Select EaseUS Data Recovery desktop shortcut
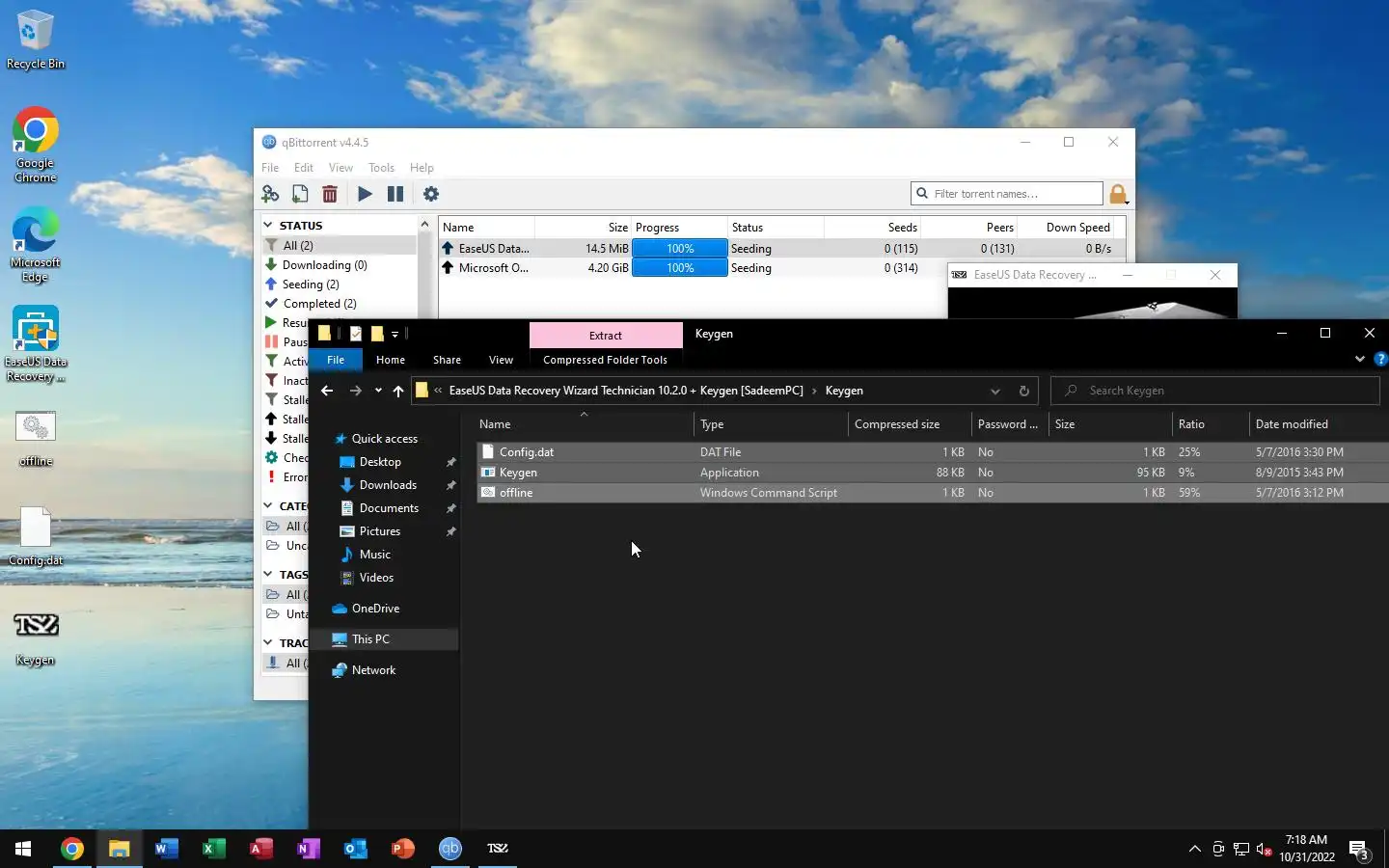Viewport: 1389px width, 868px height. [x=36, y=344]
